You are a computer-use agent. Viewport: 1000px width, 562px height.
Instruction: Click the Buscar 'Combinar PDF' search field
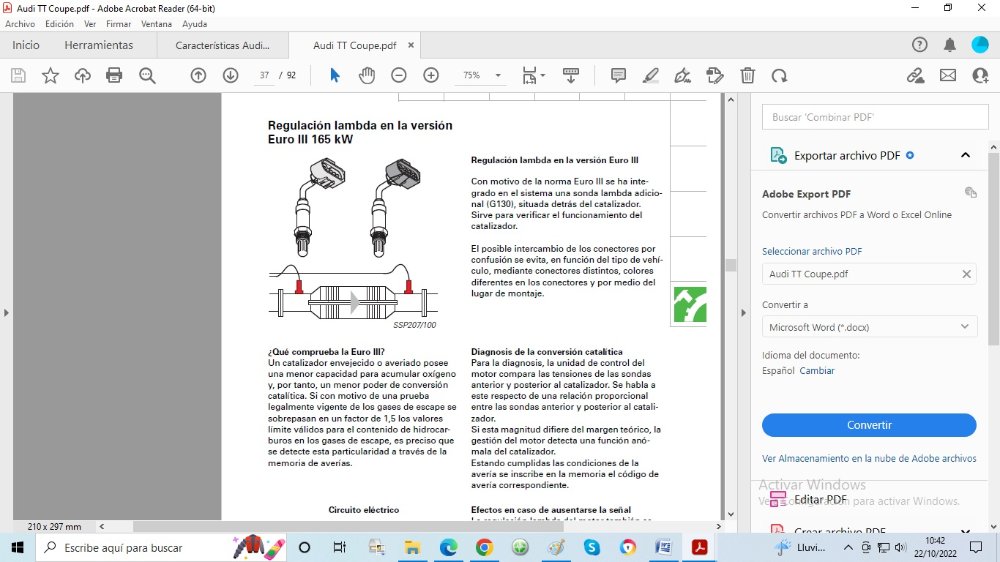coord(875,117)
